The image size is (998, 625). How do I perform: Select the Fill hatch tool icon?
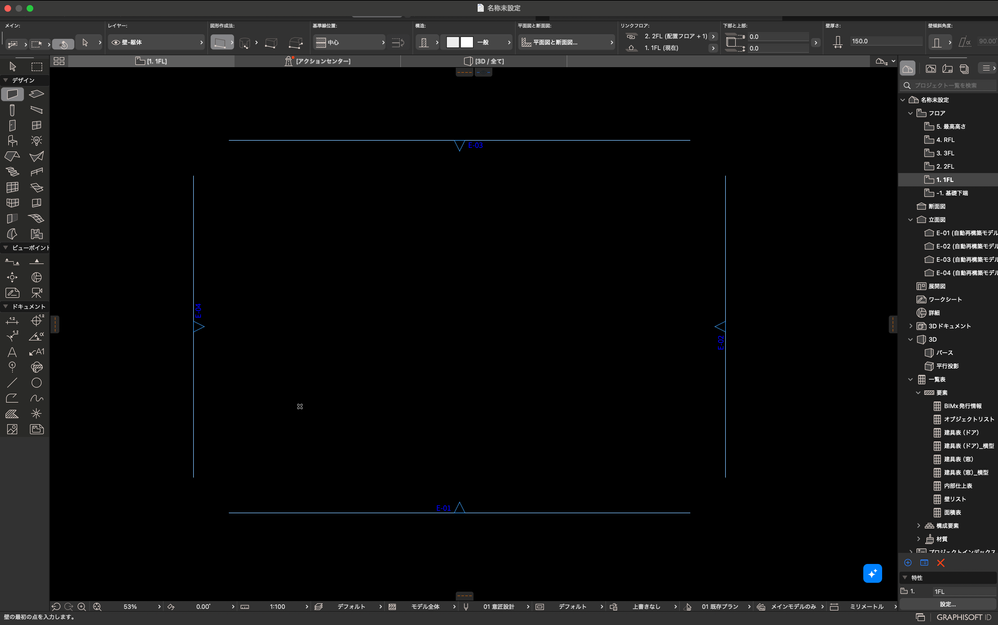point(12,414)
